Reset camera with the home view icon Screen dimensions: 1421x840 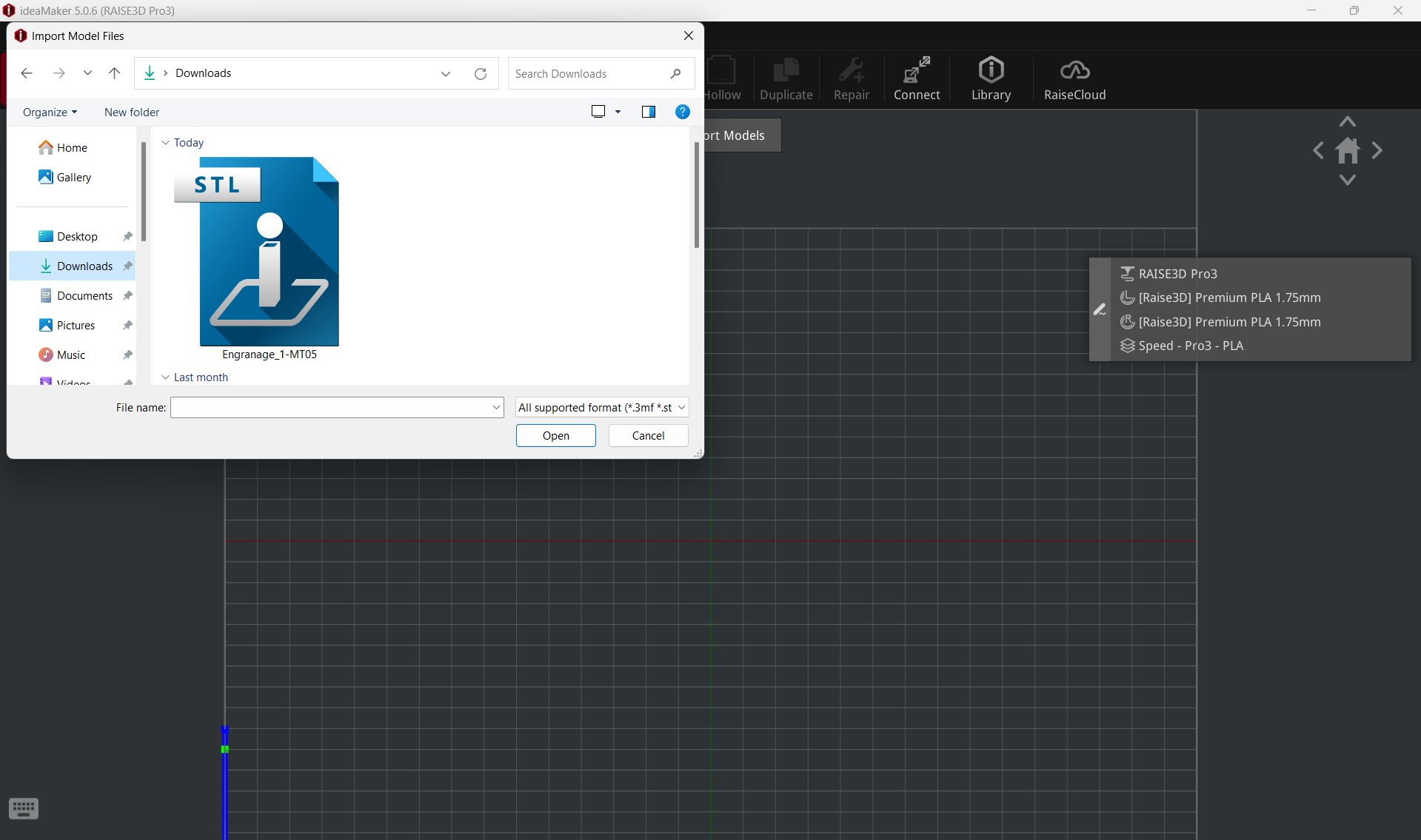point(1348,151)
